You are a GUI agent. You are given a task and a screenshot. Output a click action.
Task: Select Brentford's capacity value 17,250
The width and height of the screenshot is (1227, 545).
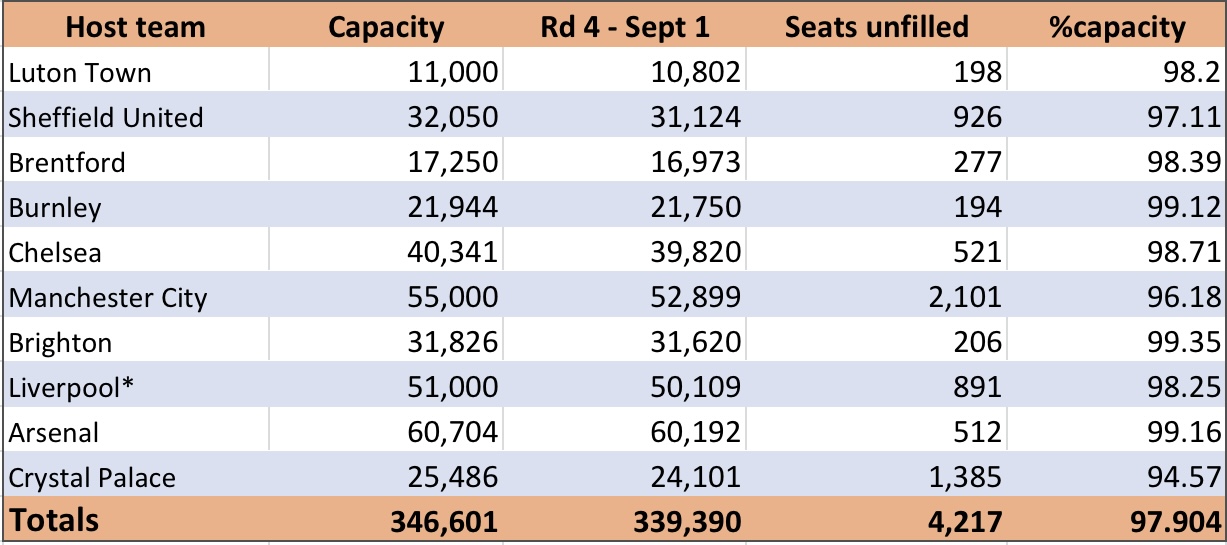[x=385, y=162]
